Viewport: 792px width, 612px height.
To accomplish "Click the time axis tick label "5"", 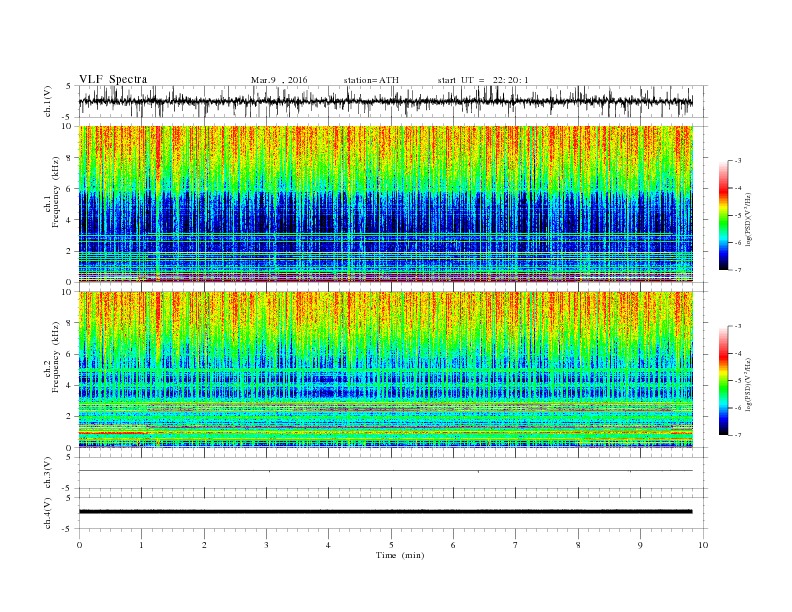I will pyautogui.click(x=391, y=545).
